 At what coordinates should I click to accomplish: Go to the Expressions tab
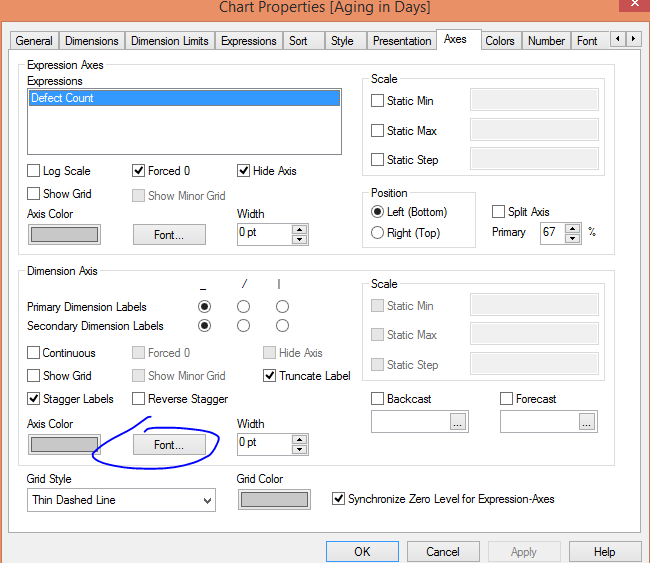pyautogui.click(x=249, y=41)
